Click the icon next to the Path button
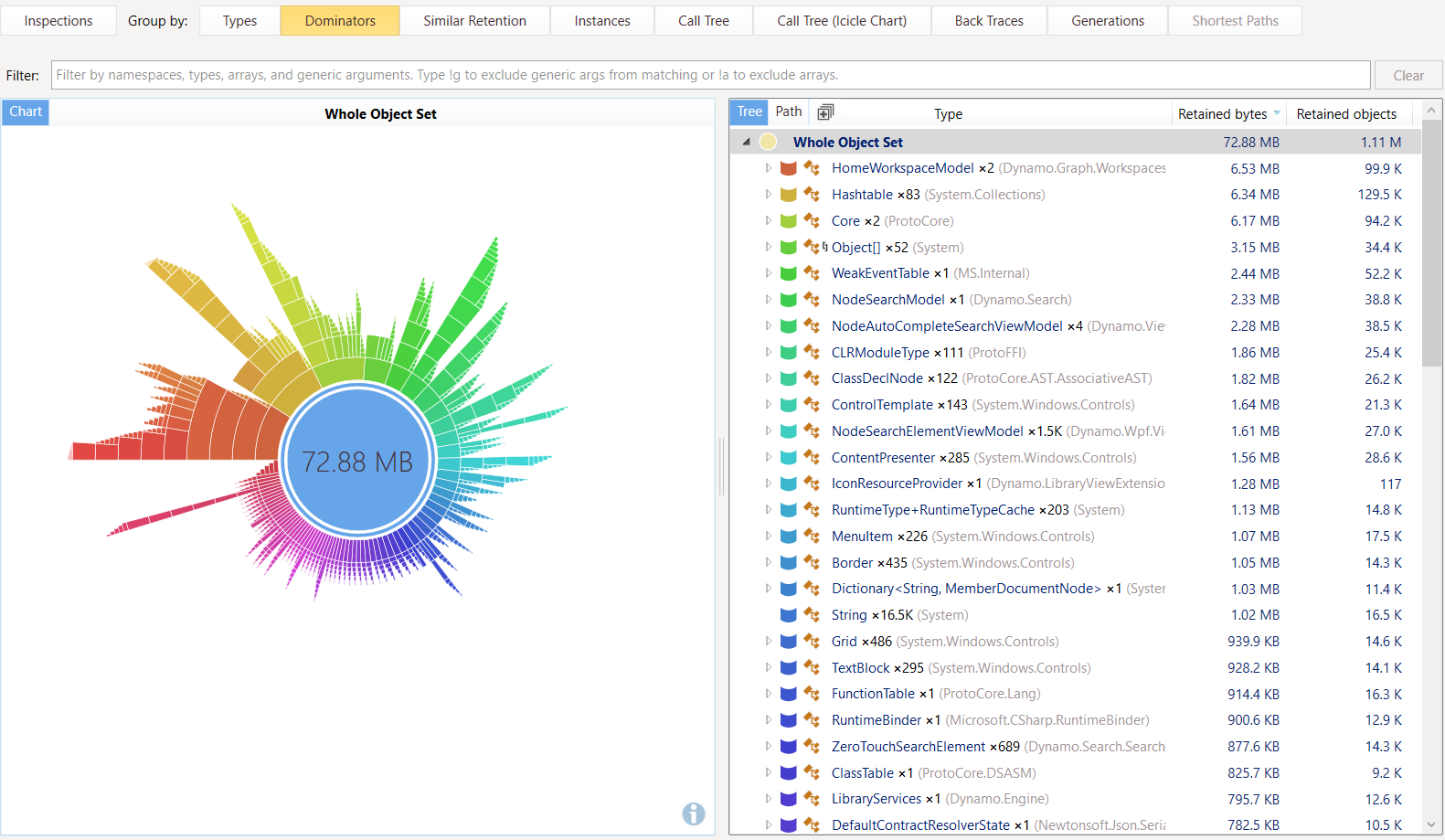The height and width of the screenshot is (840, 1445). click(x=825, y=112)
